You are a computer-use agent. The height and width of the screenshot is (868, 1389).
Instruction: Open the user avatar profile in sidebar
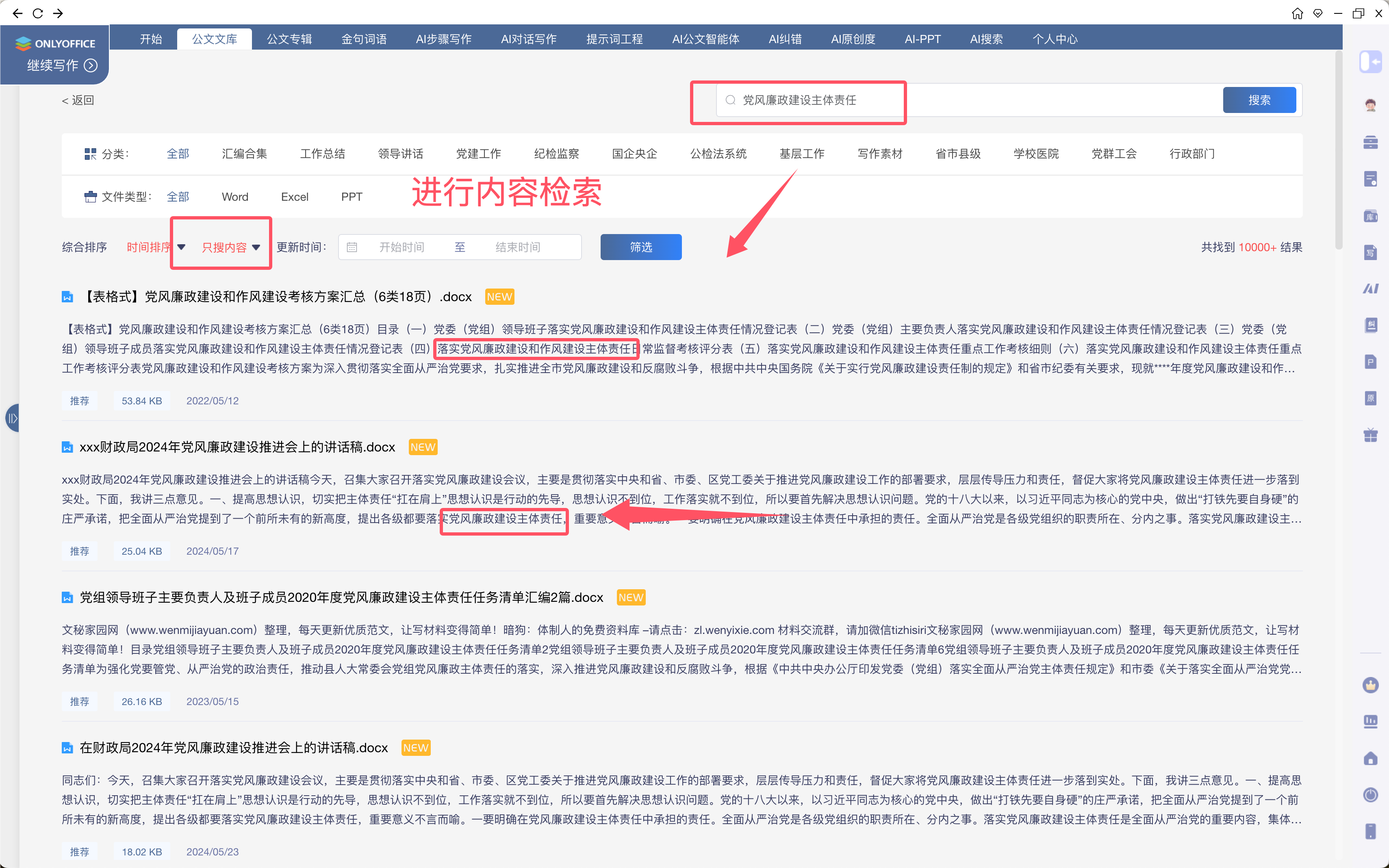[x=1371, y=105]
